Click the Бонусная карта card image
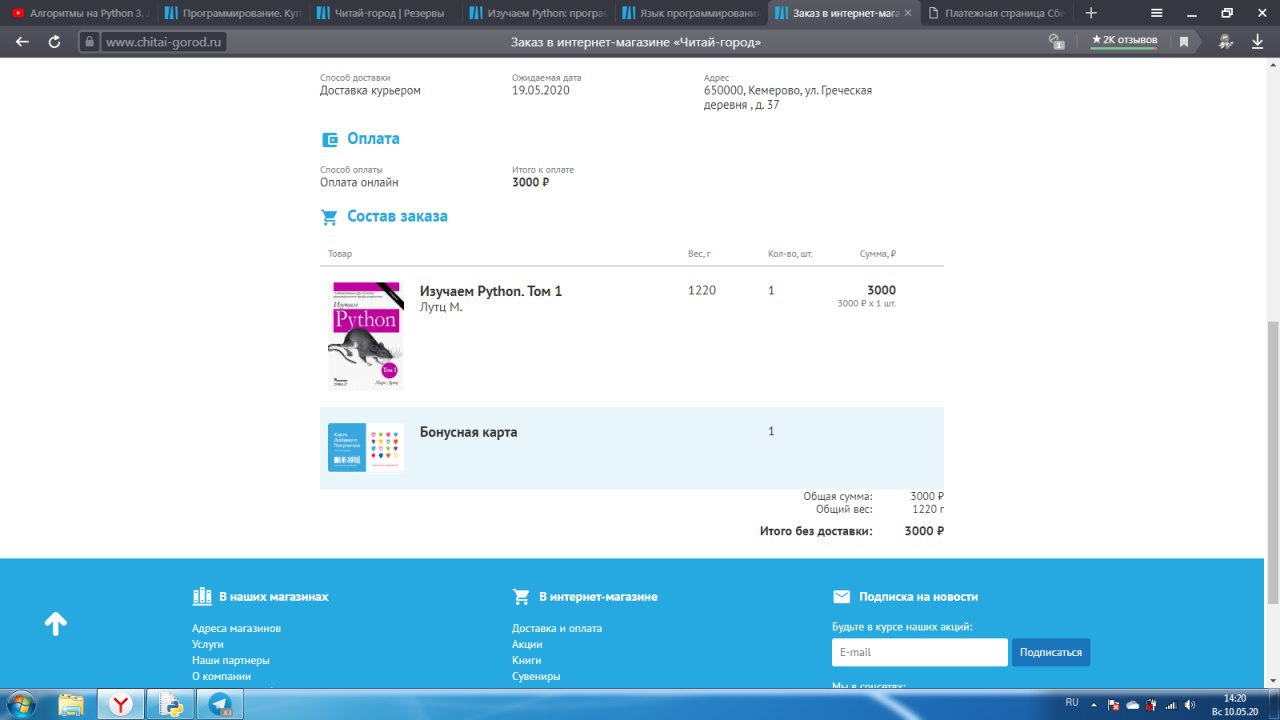 366,447
